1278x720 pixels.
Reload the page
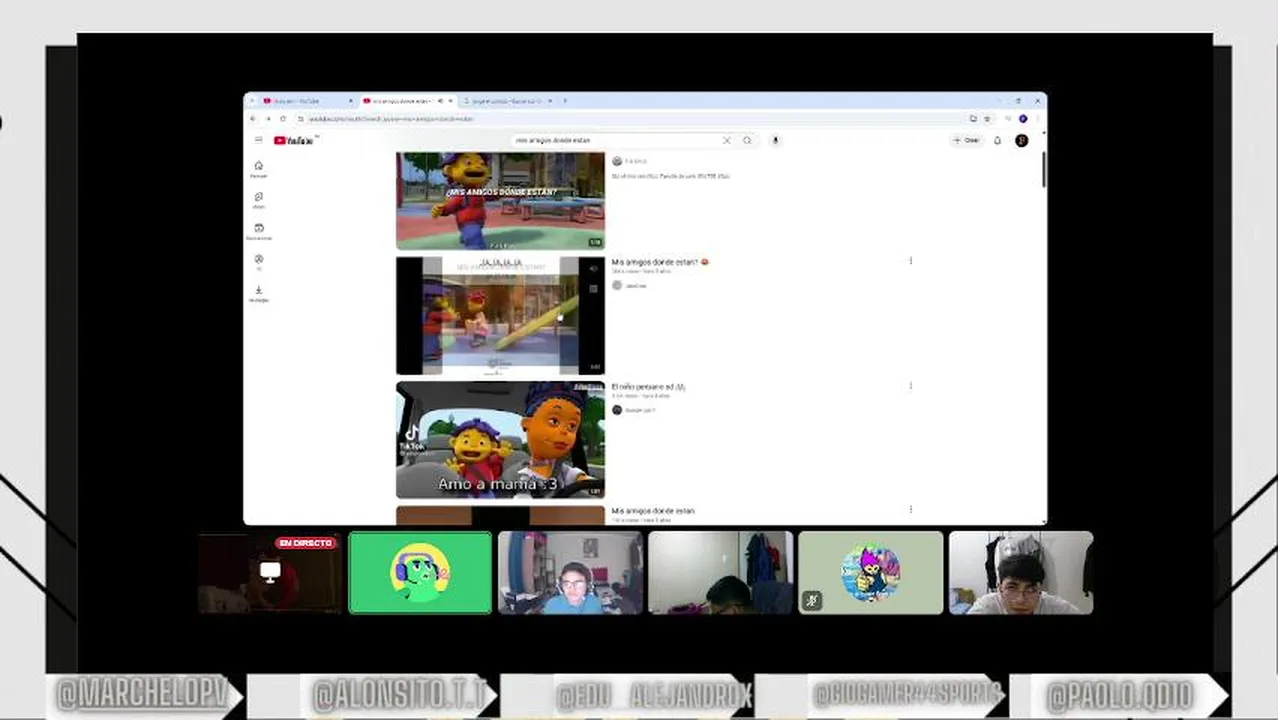[x=282, y=119]
